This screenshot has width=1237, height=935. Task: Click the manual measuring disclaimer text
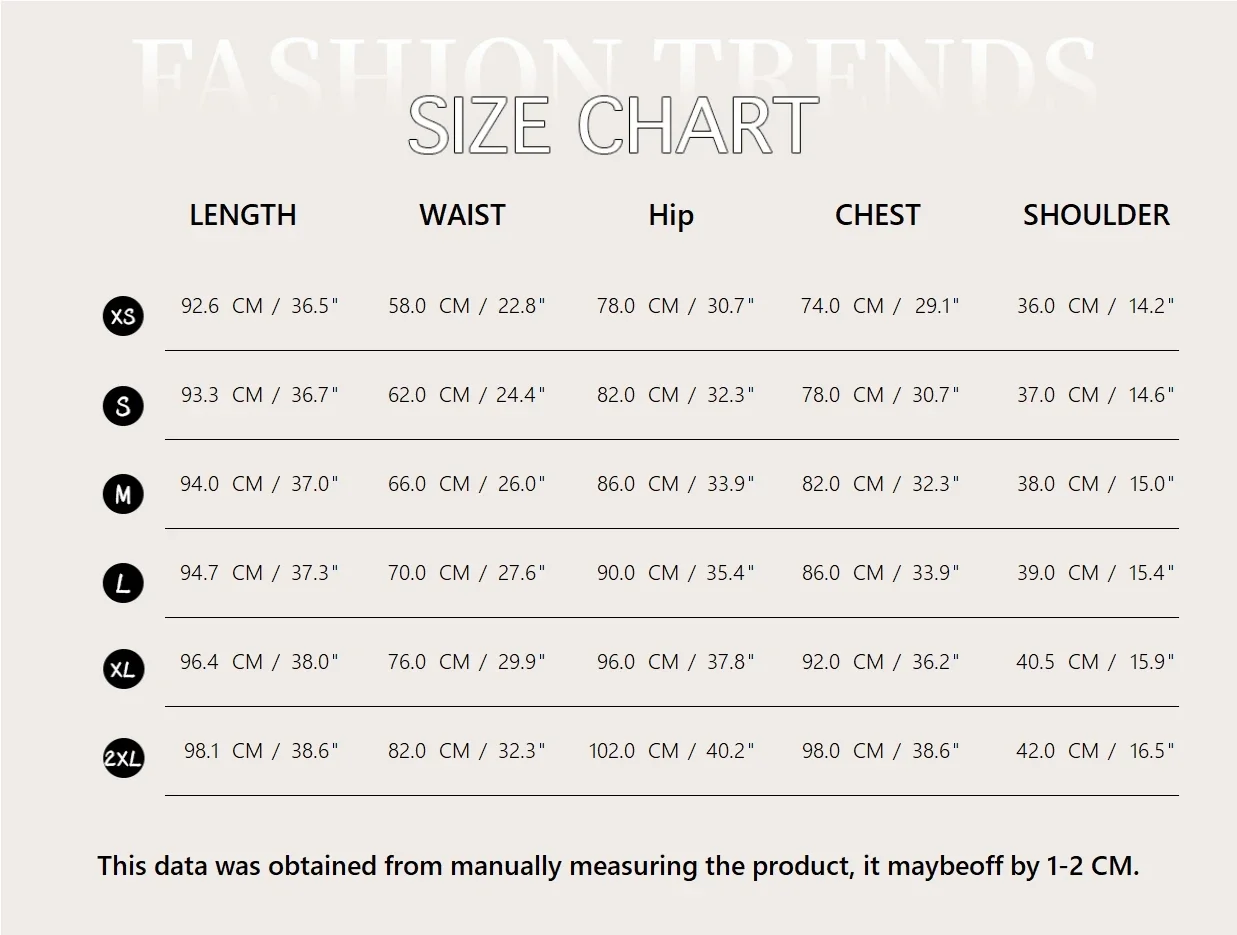click(x=618, y=866)
